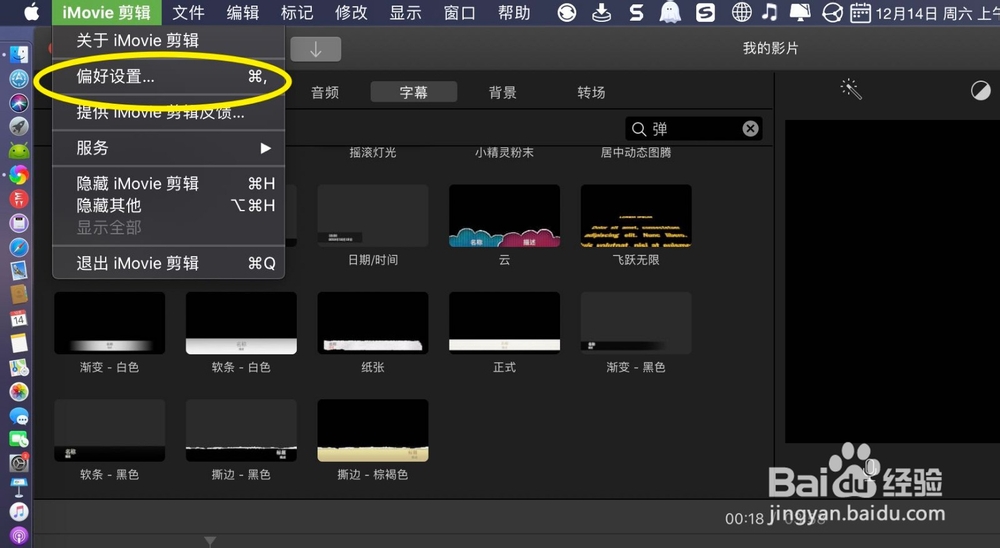Select the 云 title thumbnail

[504, 216]
